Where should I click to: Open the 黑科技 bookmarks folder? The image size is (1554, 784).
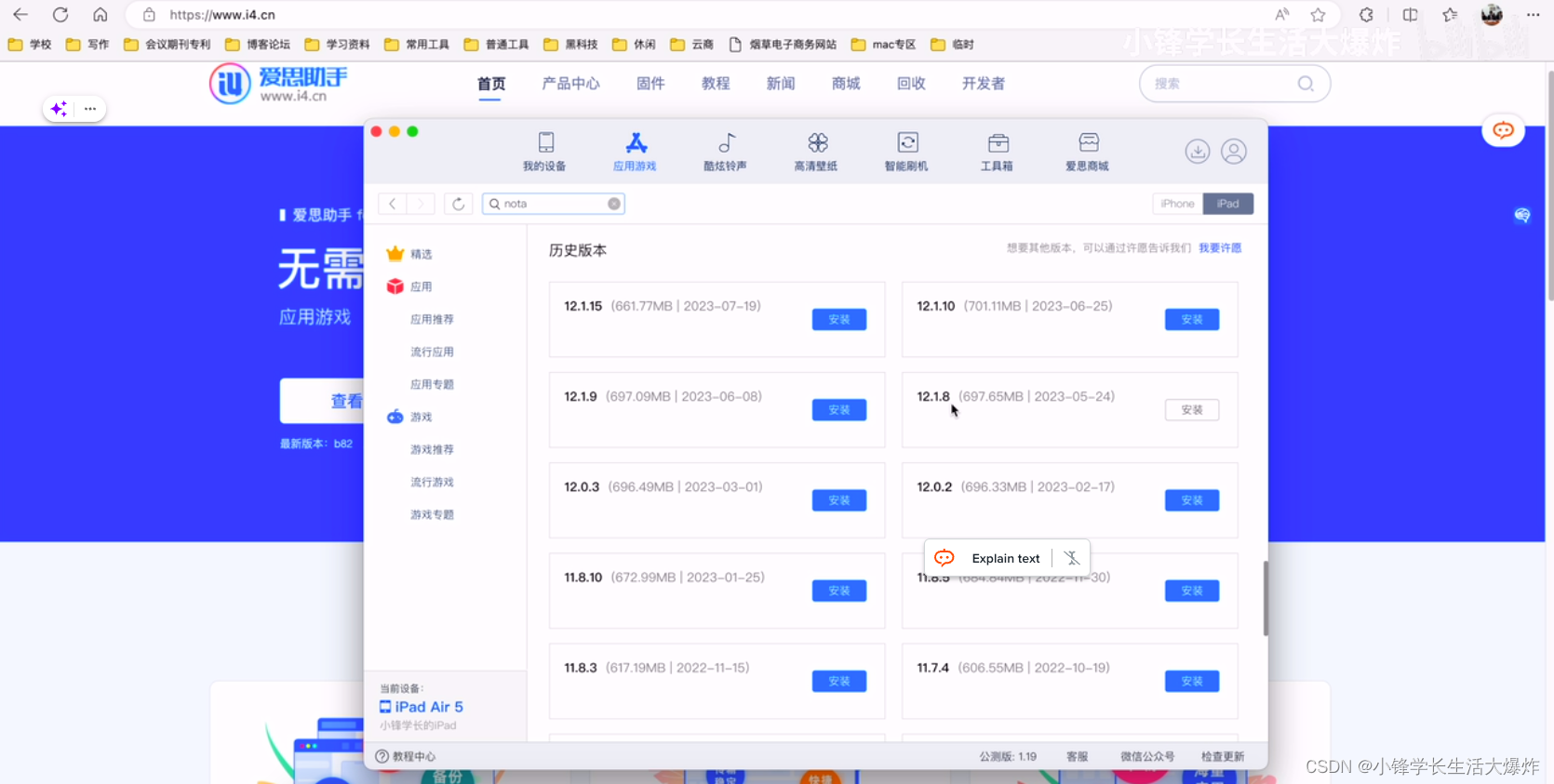coord(570,45)
